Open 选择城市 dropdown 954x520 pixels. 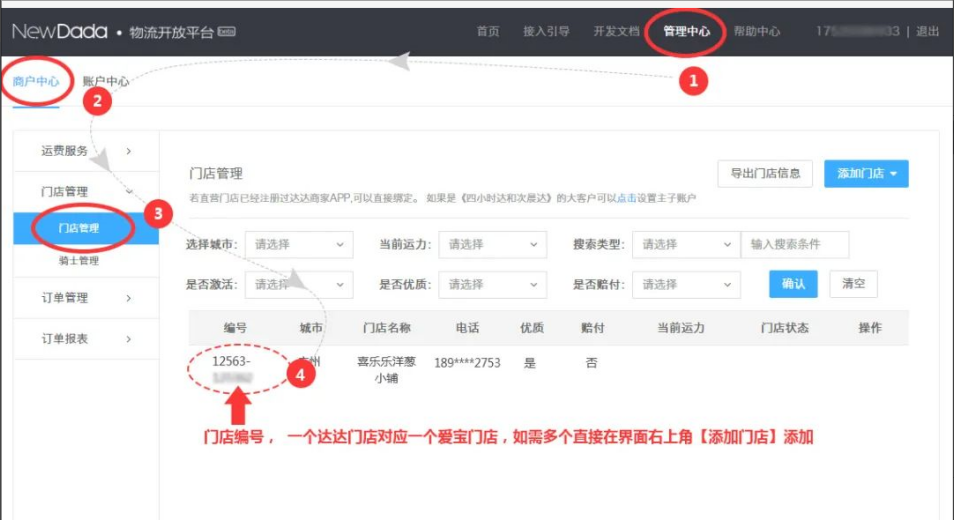tap(299, 245)
